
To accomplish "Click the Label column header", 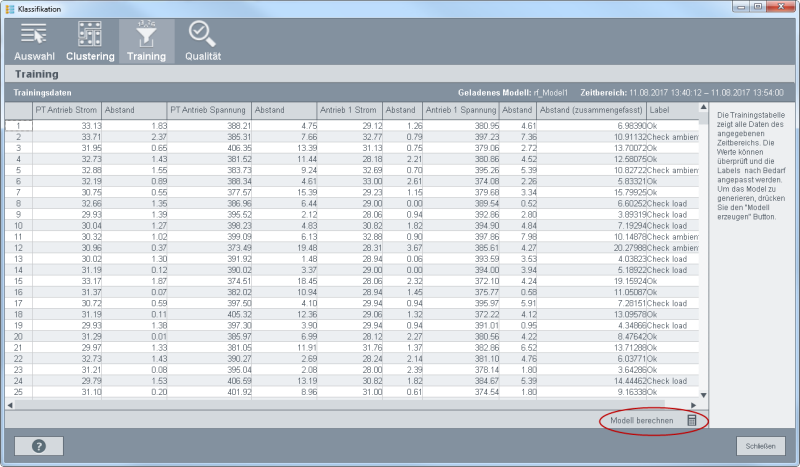I will [x=670, y=109].
